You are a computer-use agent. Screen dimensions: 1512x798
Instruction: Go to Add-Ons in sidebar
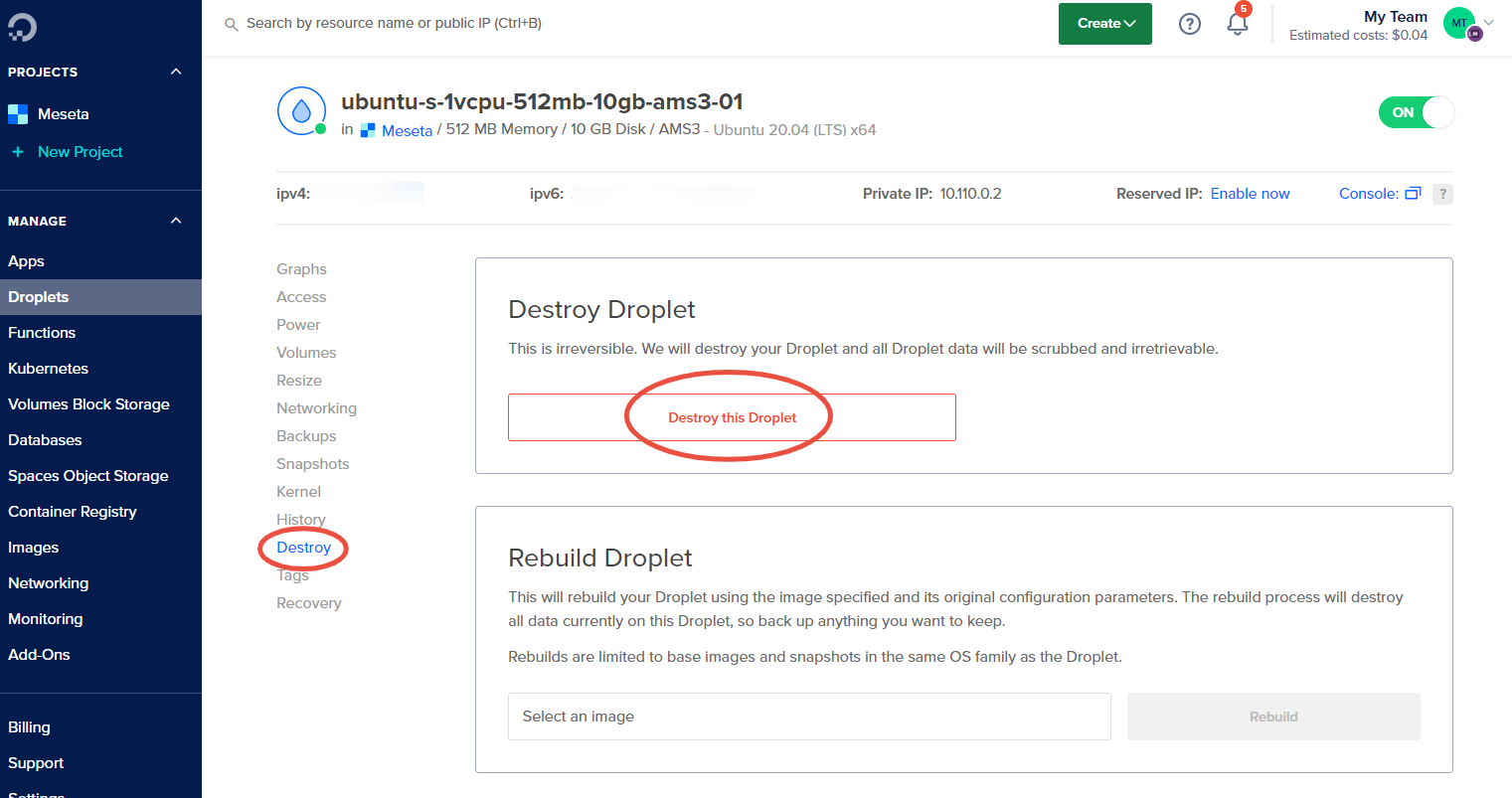[39, 655]
